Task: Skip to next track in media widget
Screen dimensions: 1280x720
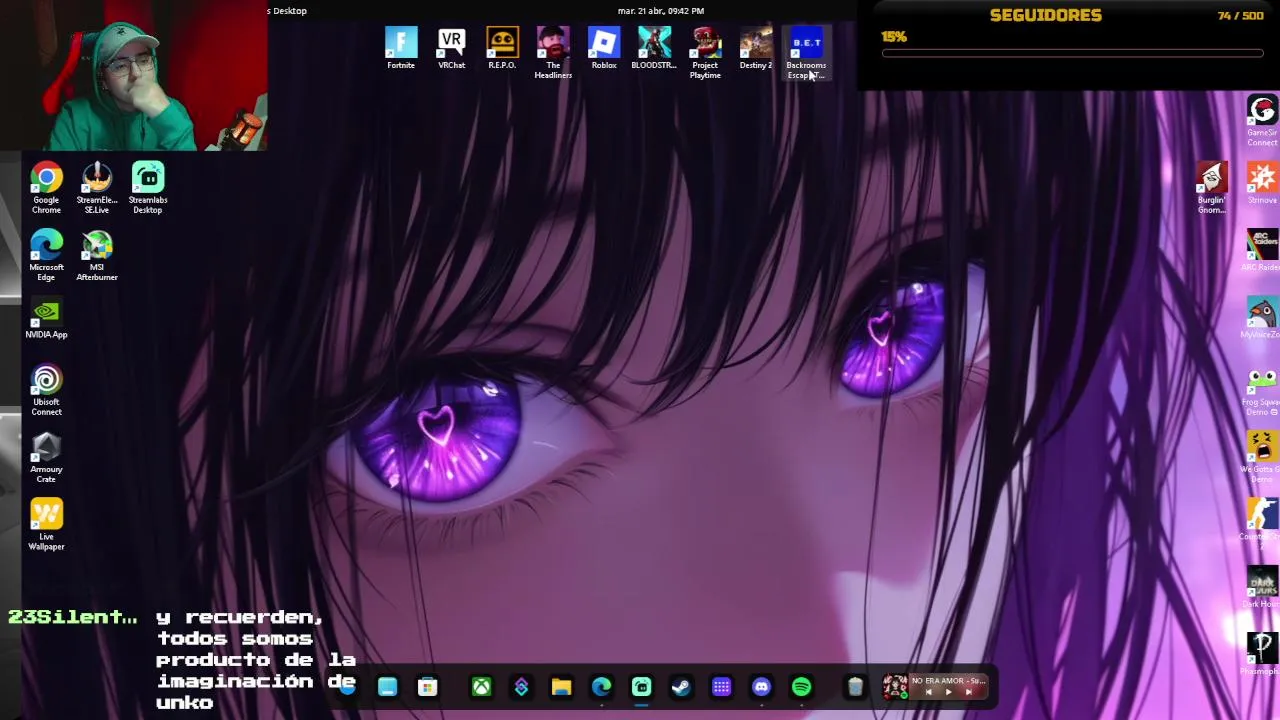Action: click(x=968, y=692)
